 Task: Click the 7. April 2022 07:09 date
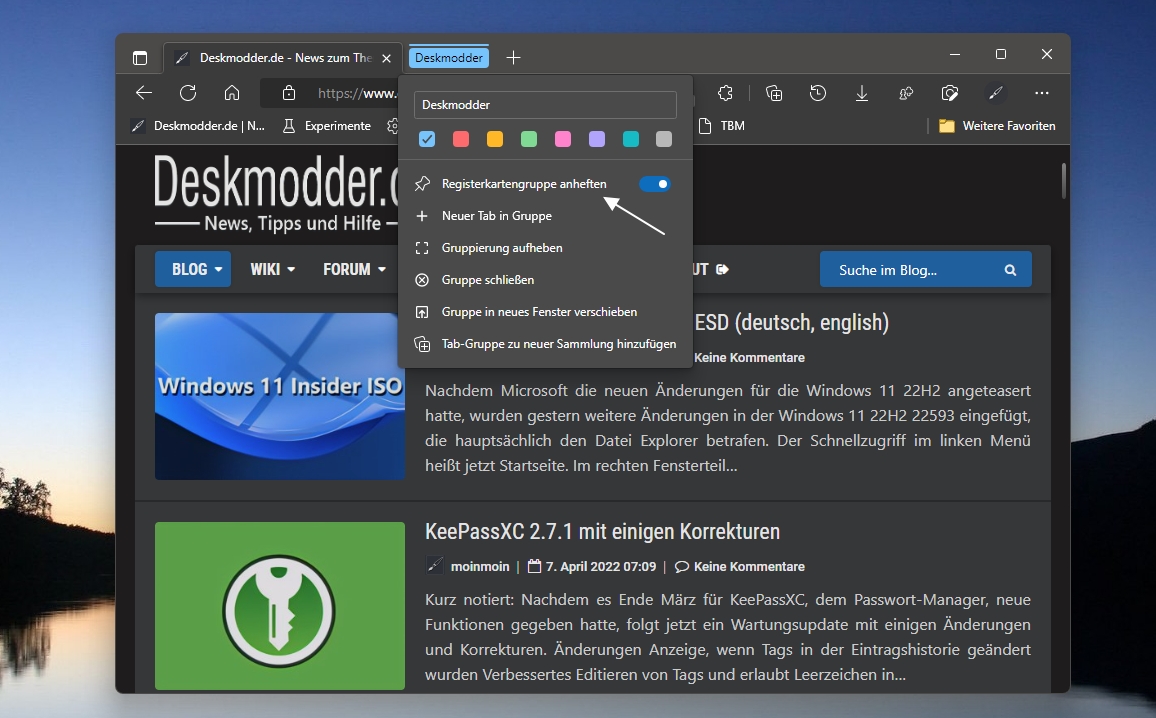pos(600,567)
